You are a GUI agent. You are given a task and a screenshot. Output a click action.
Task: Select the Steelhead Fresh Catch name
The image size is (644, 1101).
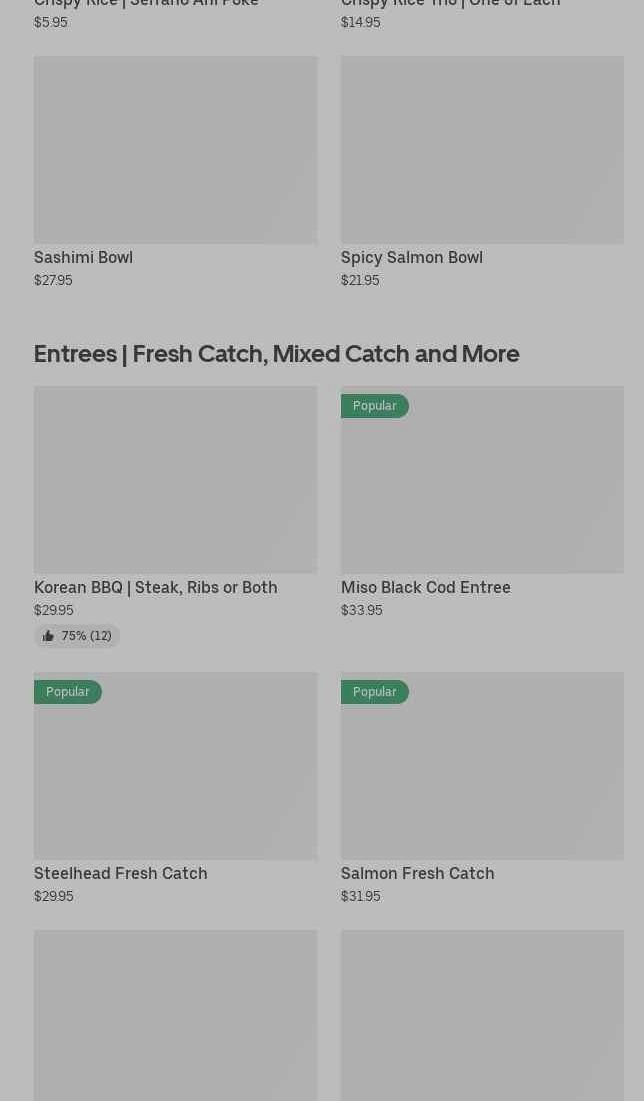pyautogui.click(x=121, y=873)
